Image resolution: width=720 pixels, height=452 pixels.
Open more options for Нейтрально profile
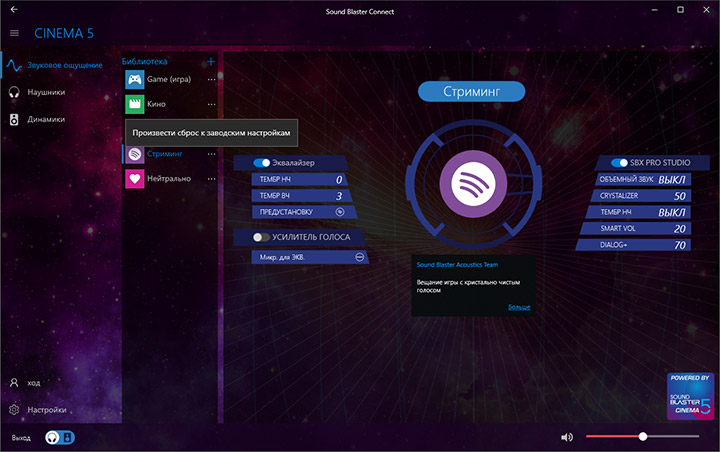click(x=211, y=179)
